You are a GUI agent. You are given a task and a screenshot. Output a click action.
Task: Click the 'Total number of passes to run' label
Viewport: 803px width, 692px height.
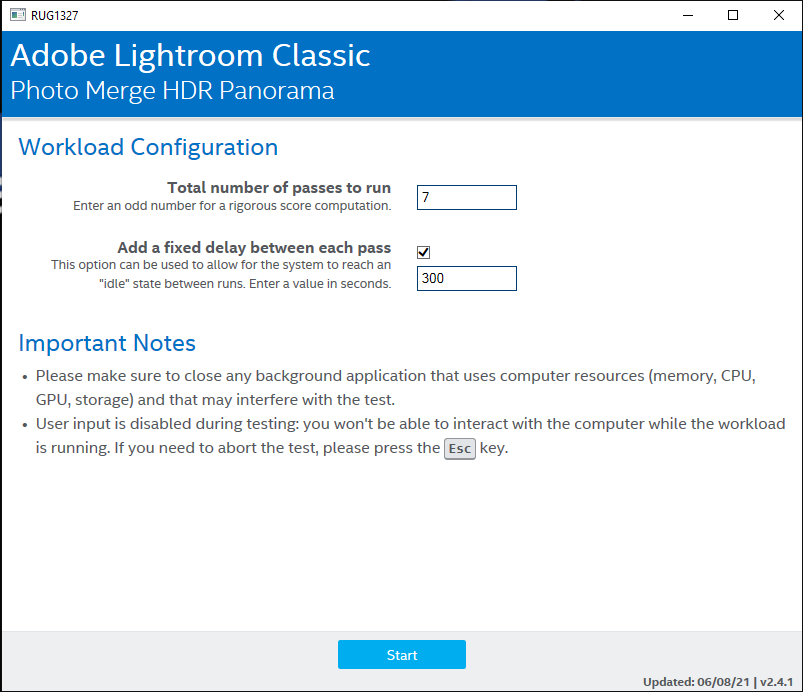coord(279,187)
